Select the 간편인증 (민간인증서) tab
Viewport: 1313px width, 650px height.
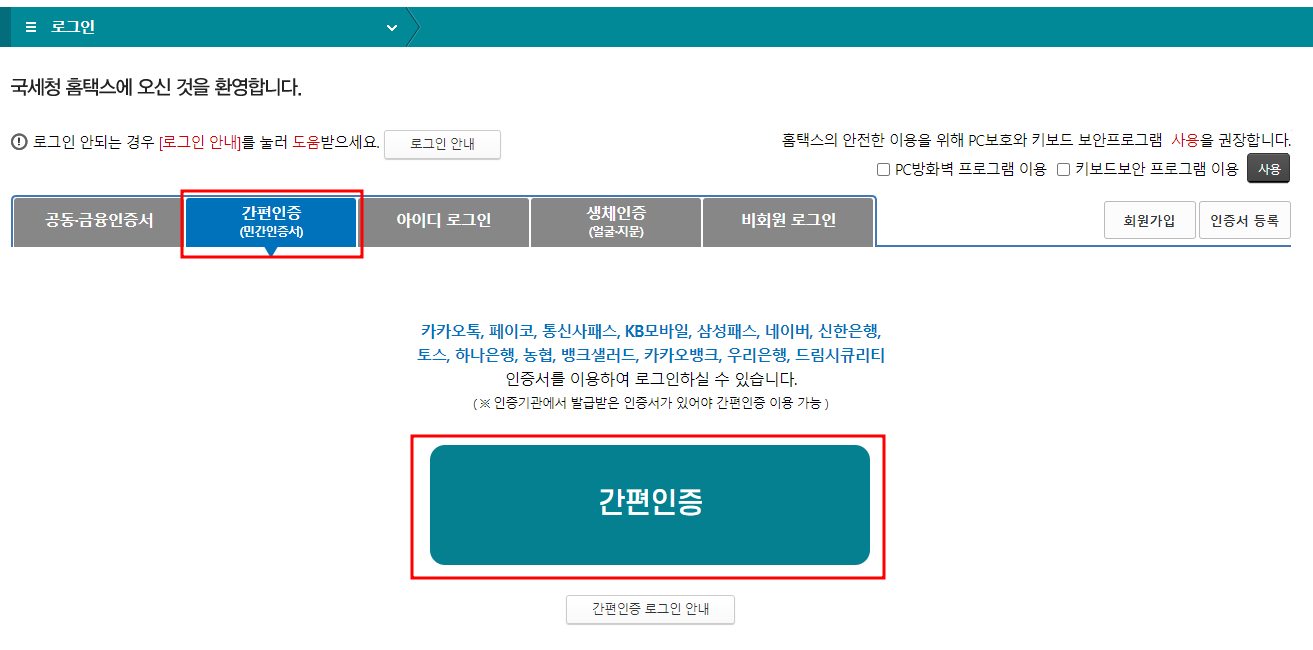pyautogui.click(x=270, y=221)
